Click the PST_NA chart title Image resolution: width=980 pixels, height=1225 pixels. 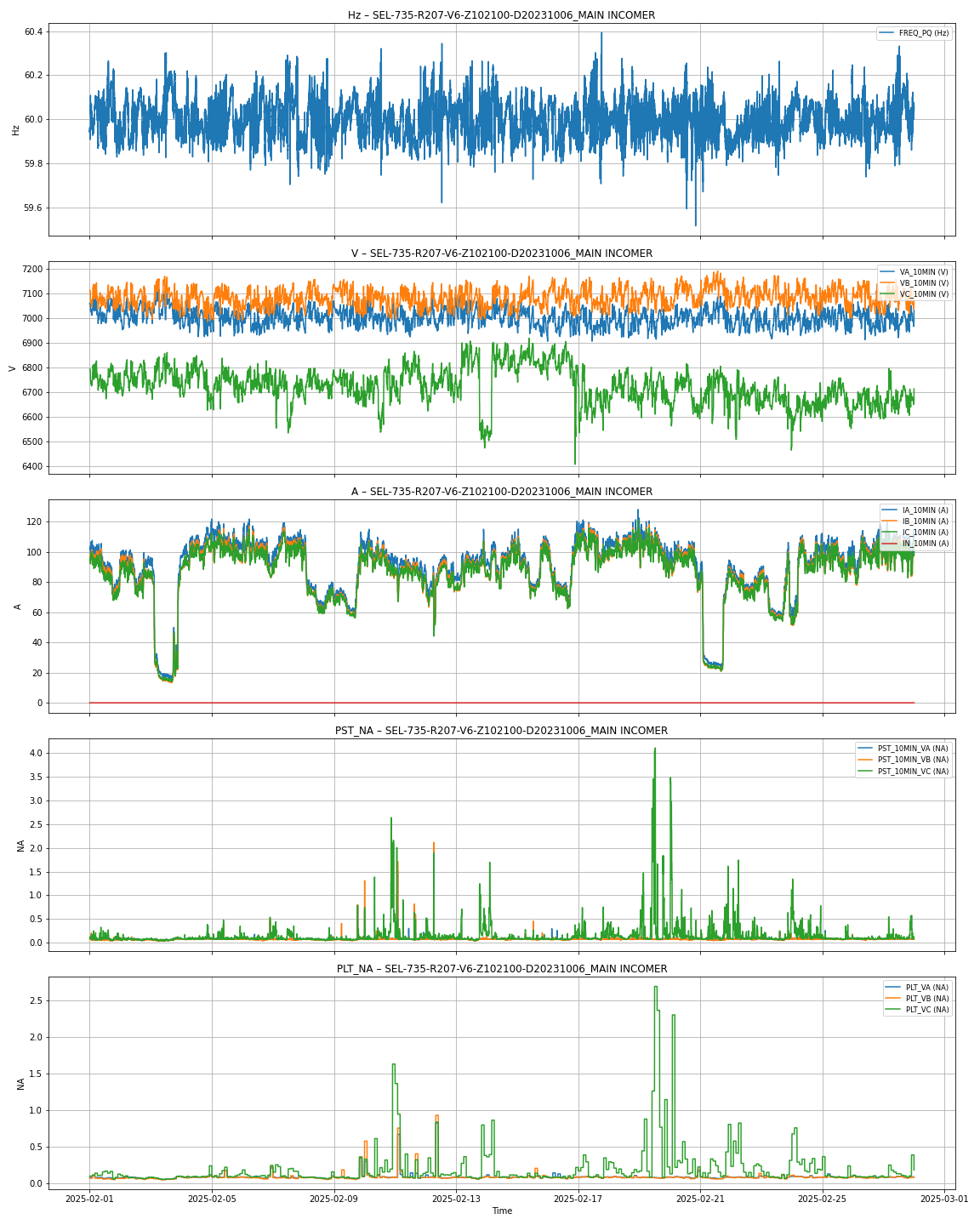click(501, 731)
